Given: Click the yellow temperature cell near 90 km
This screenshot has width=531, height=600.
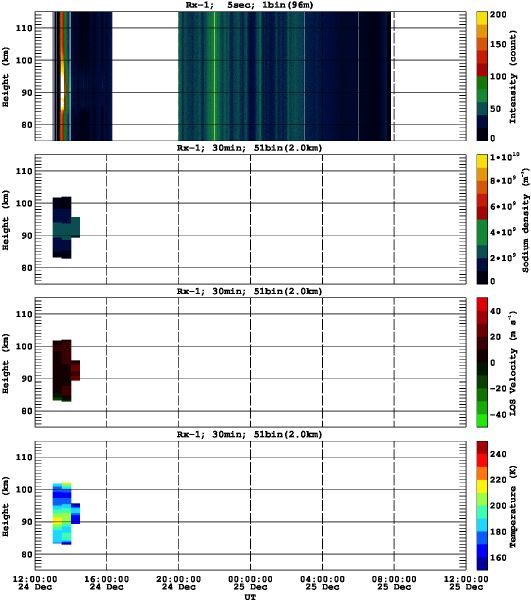Looking at the screenshot, I should [57, 521].
